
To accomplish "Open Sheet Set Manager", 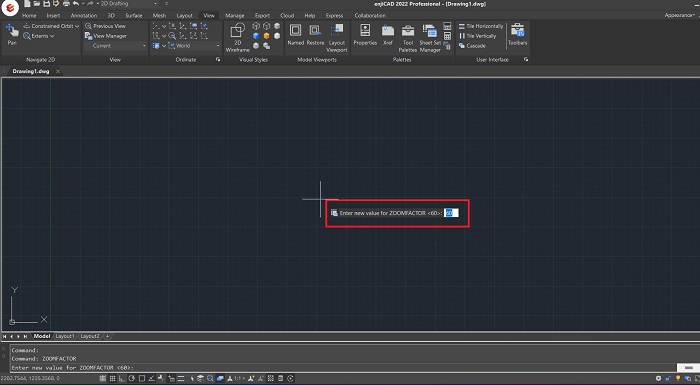I will point(430,38).
